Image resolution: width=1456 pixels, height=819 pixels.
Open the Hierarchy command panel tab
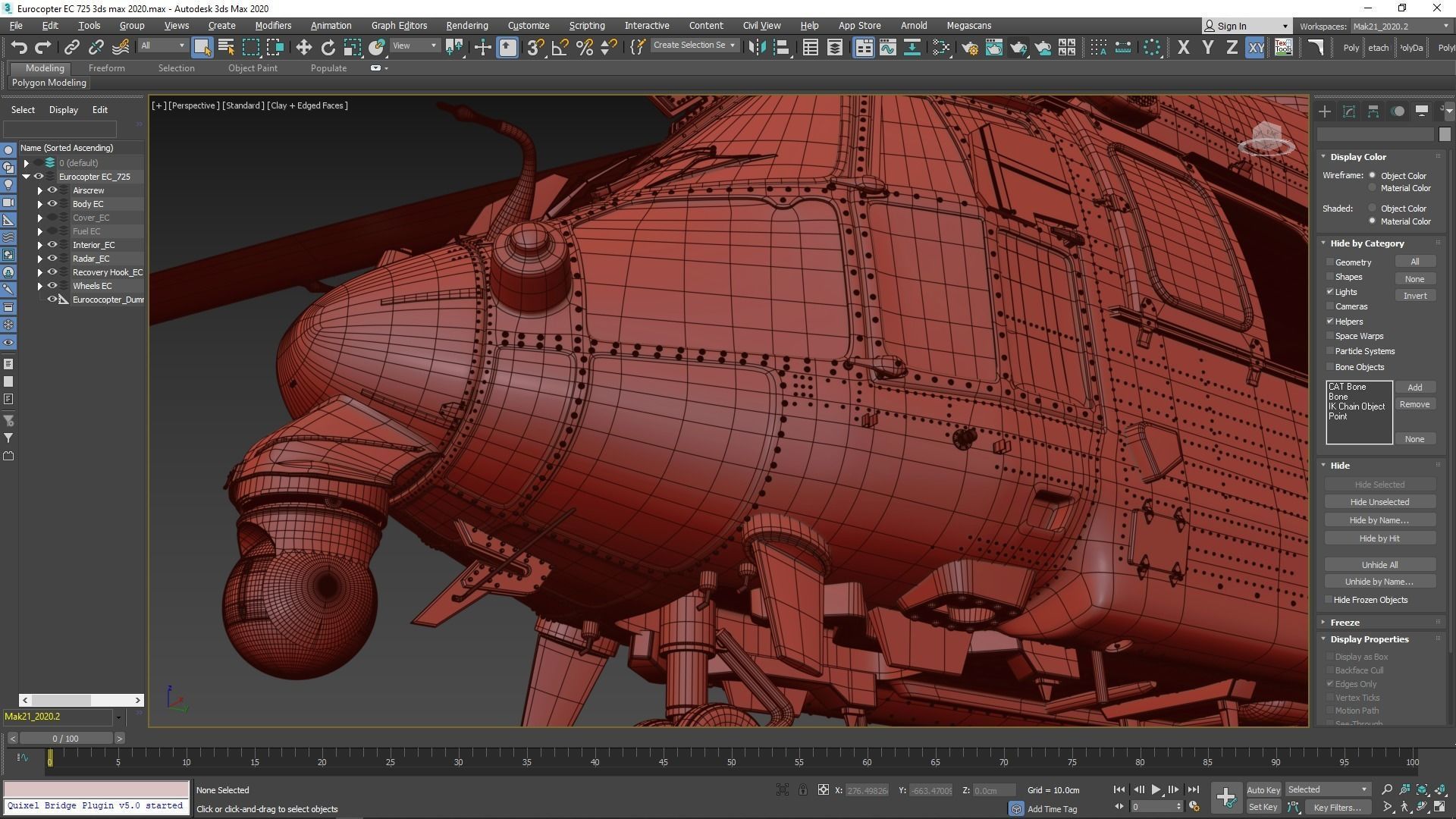(1373, 111)
